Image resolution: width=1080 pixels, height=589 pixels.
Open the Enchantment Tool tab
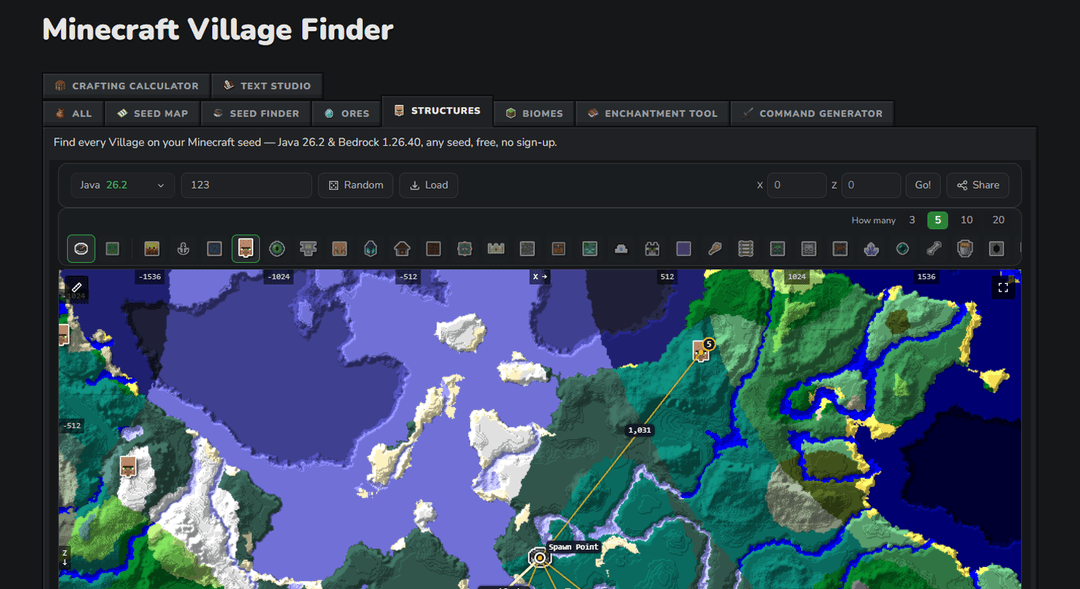click(652, 114)
